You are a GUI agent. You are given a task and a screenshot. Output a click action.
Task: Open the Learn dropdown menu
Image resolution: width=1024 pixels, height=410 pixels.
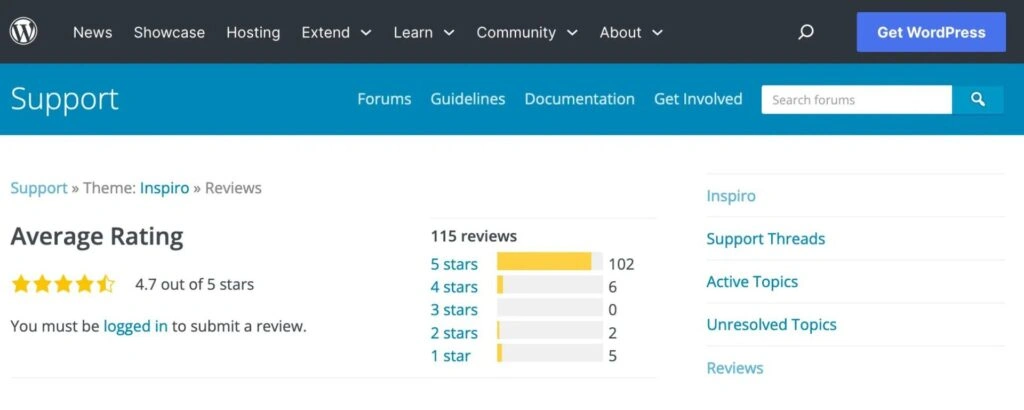coord(424,32)
